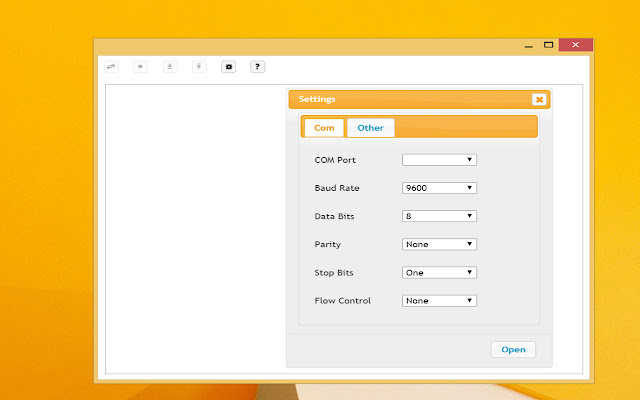Click the 'Stop Bits' label
Image resolution: width=640 pixels, height=400 pixels.
point(334,273)
